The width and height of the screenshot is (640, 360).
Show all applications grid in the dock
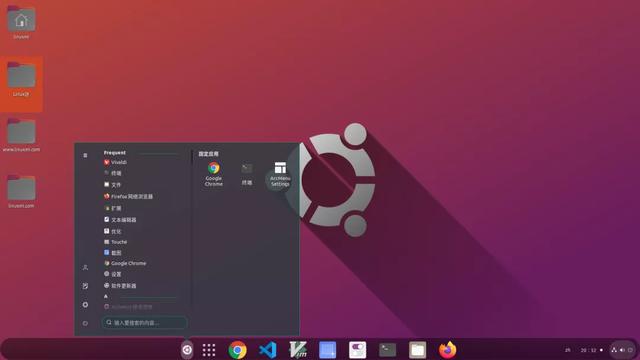(x=209, y=350)
